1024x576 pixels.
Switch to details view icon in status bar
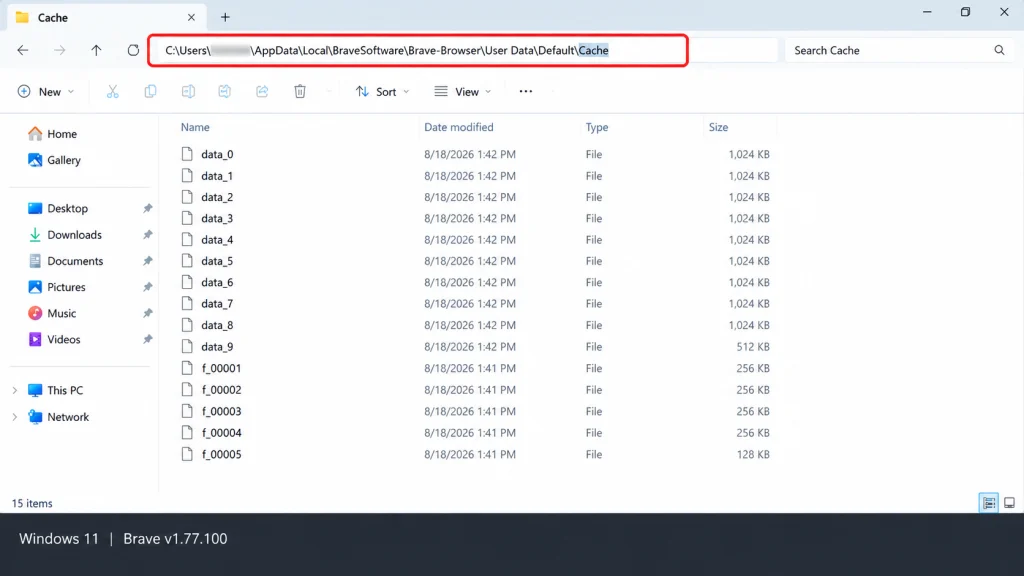tap(989, 503)
